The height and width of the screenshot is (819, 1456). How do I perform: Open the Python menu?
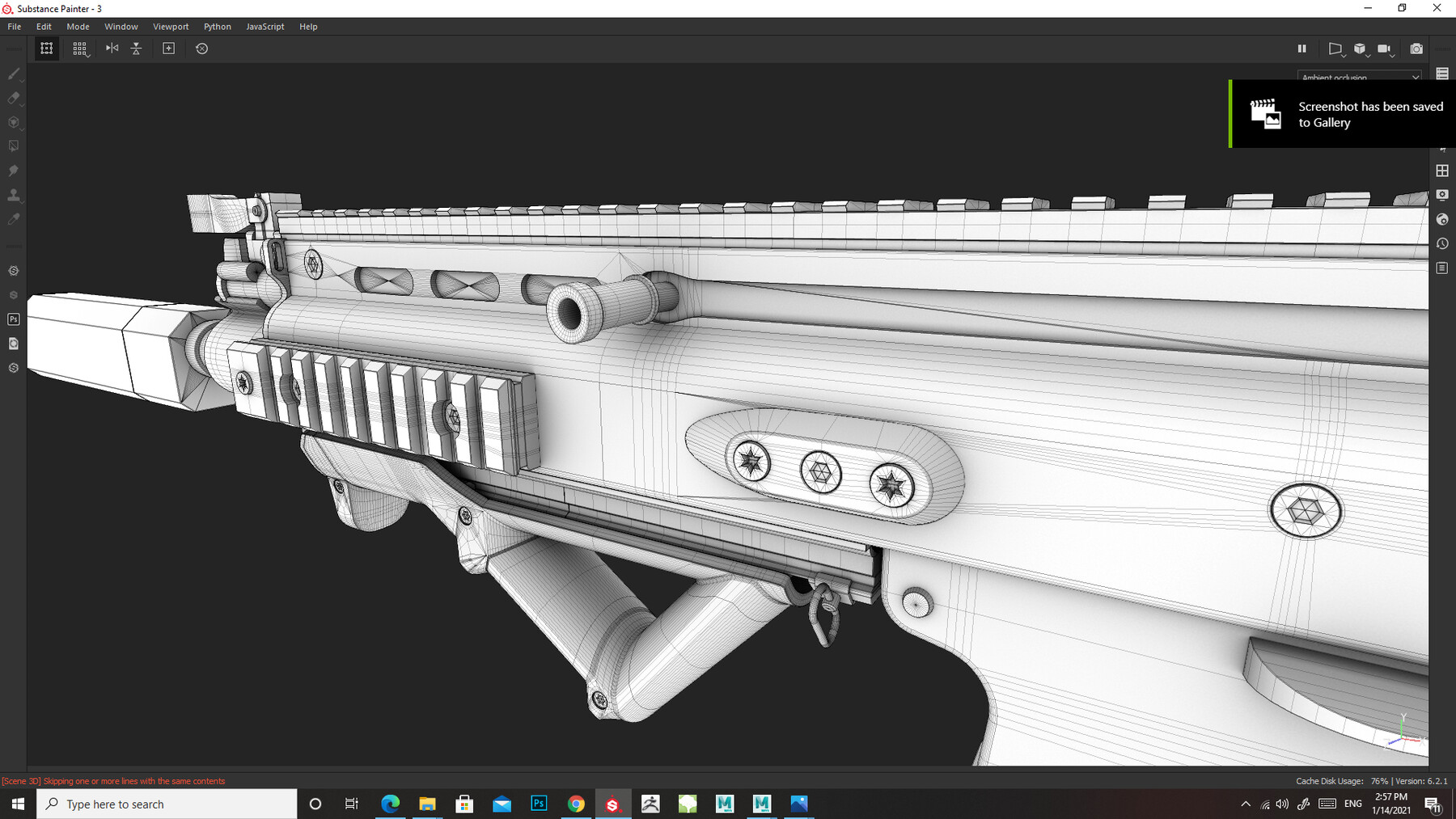[x=217, y=26]
